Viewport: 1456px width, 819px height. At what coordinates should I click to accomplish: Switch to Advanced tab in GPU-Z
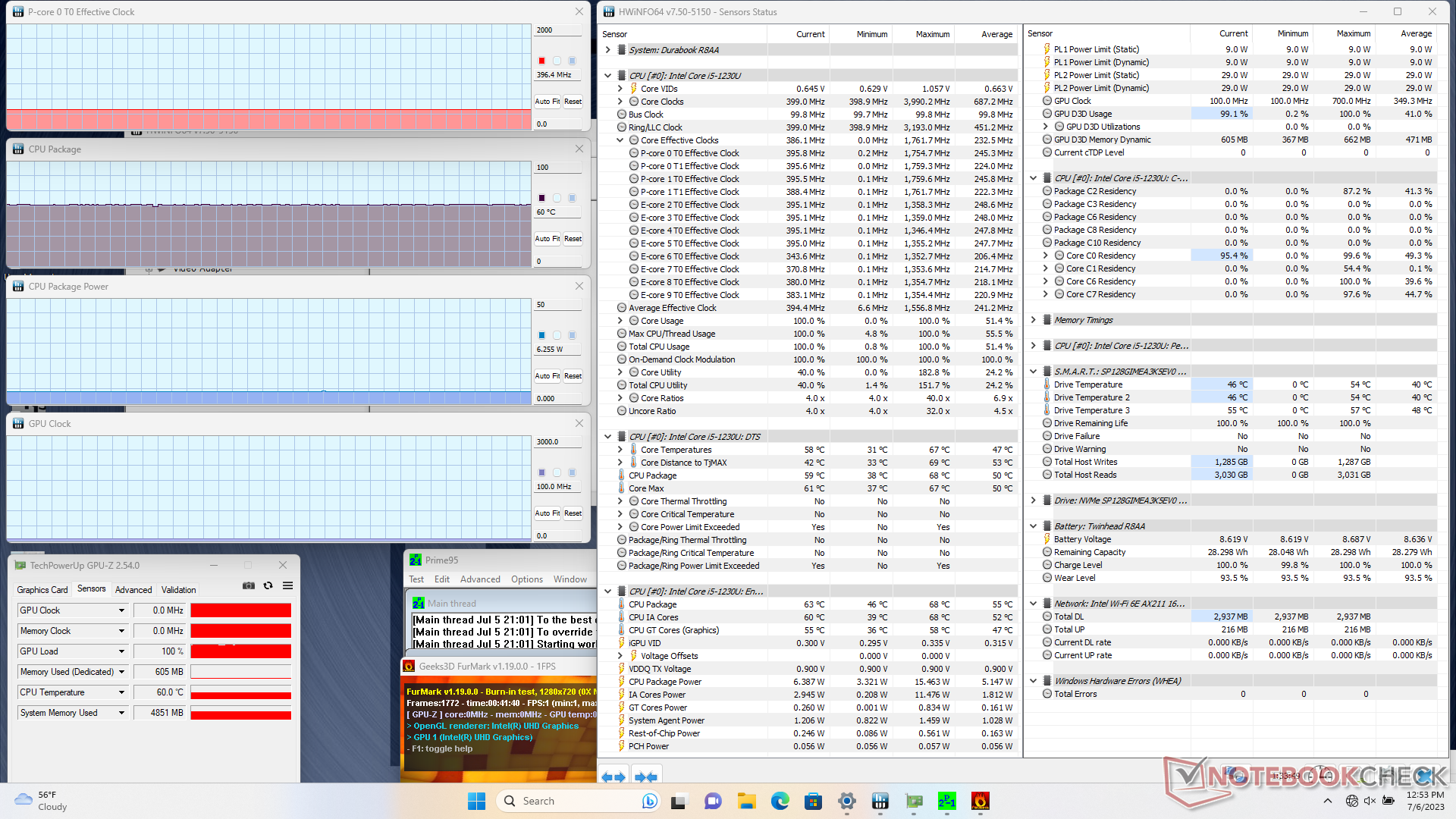point(133,590)
